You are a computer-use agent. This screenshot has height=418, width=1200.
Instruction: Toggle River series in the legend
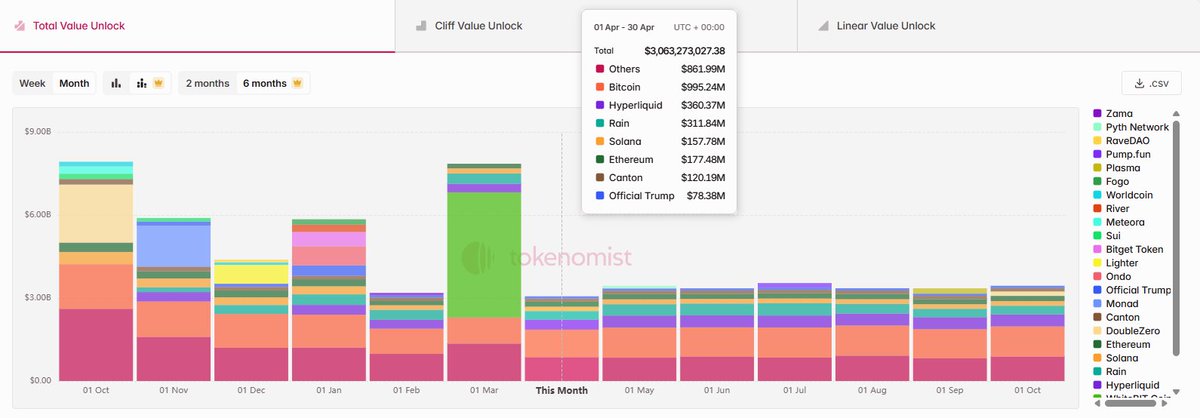click(x=1114, y=209)
